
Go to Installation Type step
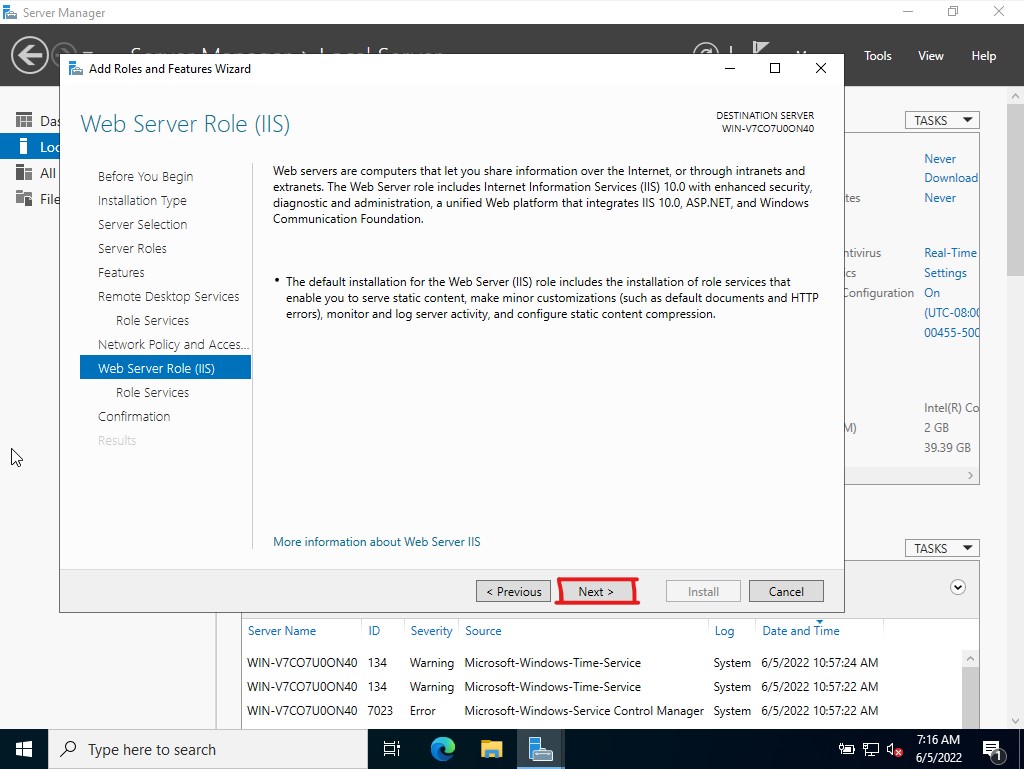tap(142, 200)
